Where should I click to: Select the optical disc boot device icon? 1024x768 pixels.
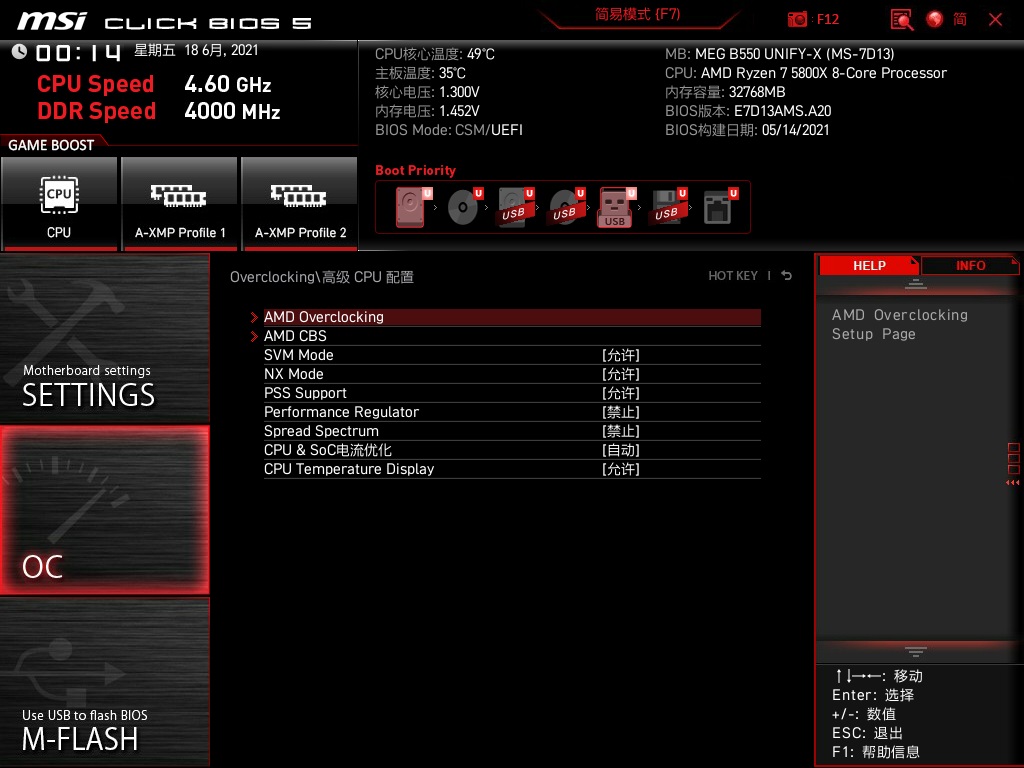[462, 207]
